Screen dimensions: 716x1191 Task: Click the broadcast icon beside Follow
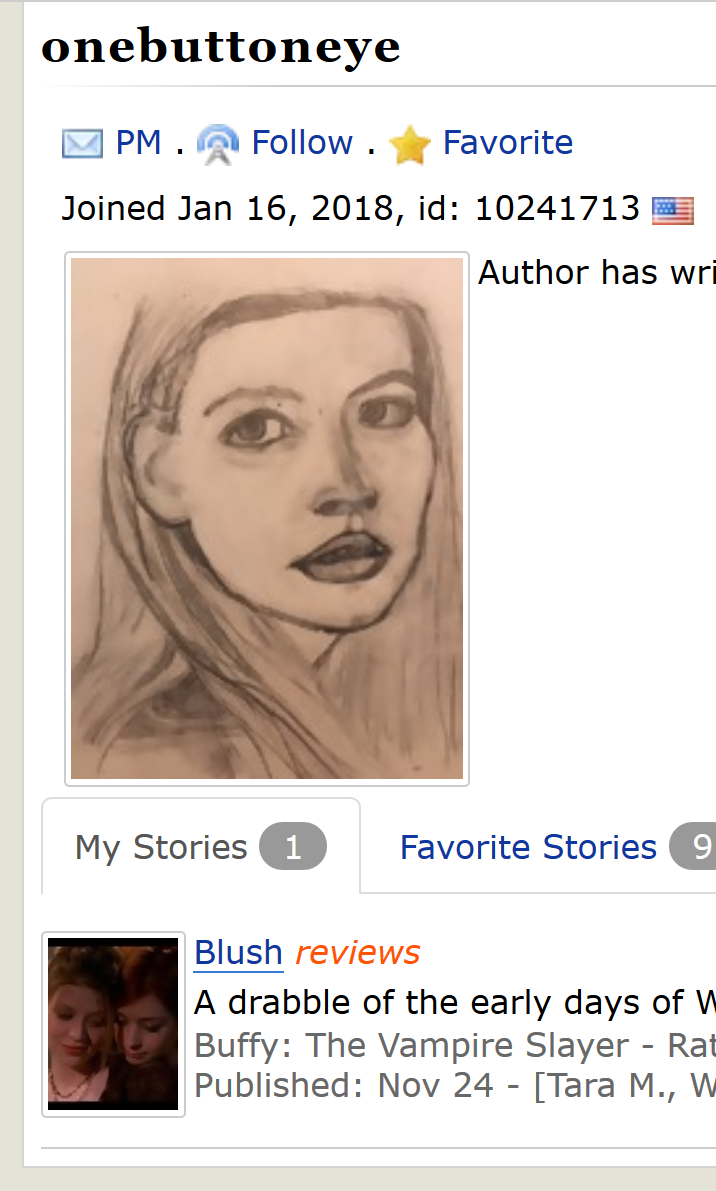[218, 144]
